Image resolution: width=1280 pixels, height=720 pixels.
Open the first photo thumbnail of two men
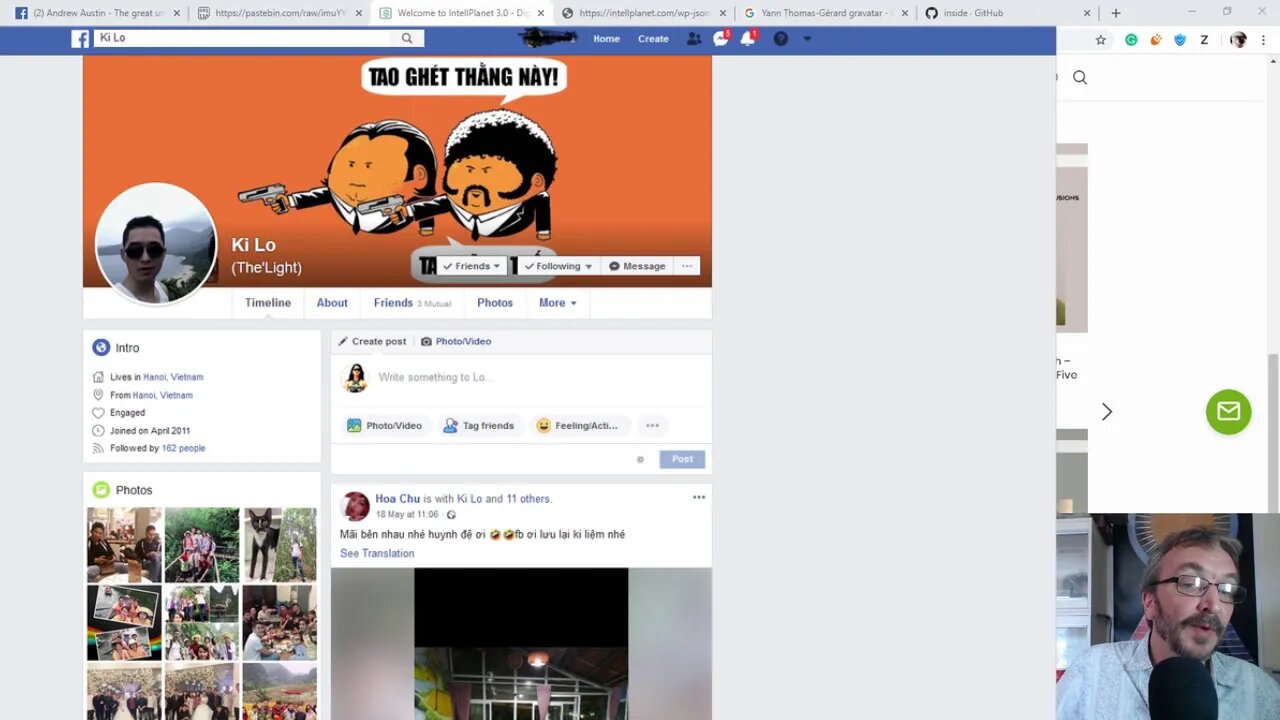point(124,545)
